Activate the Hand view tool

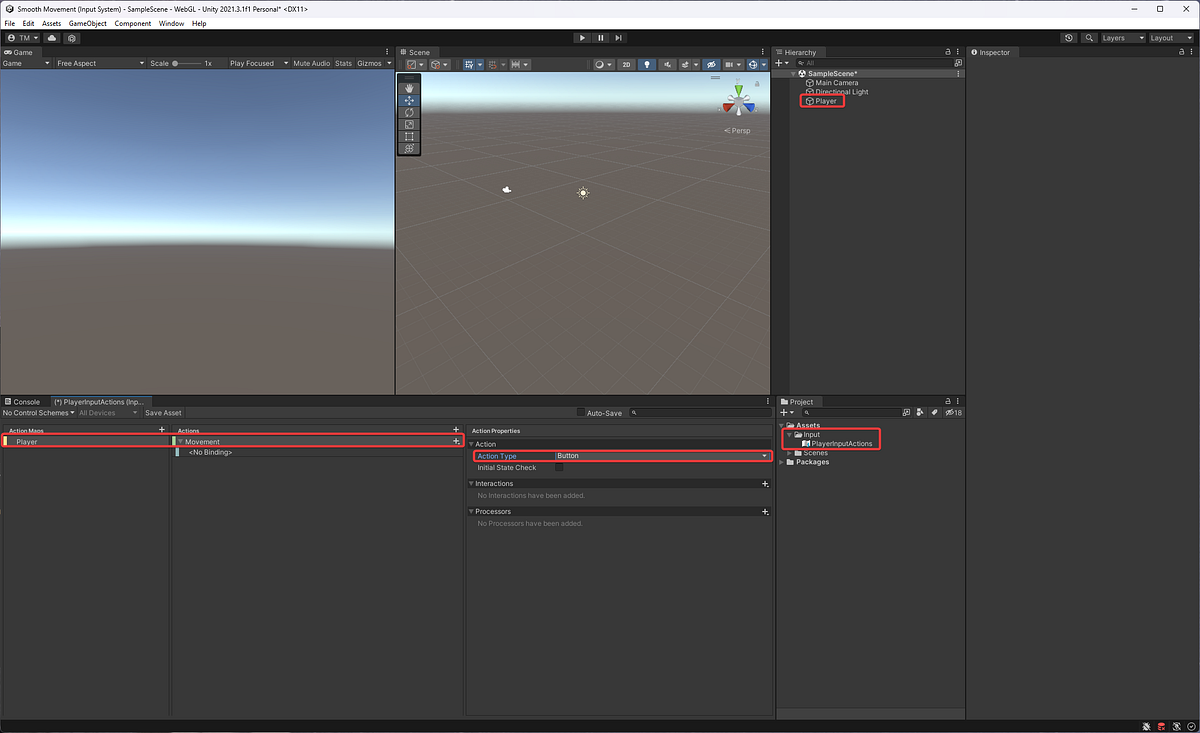pos(408,88)
